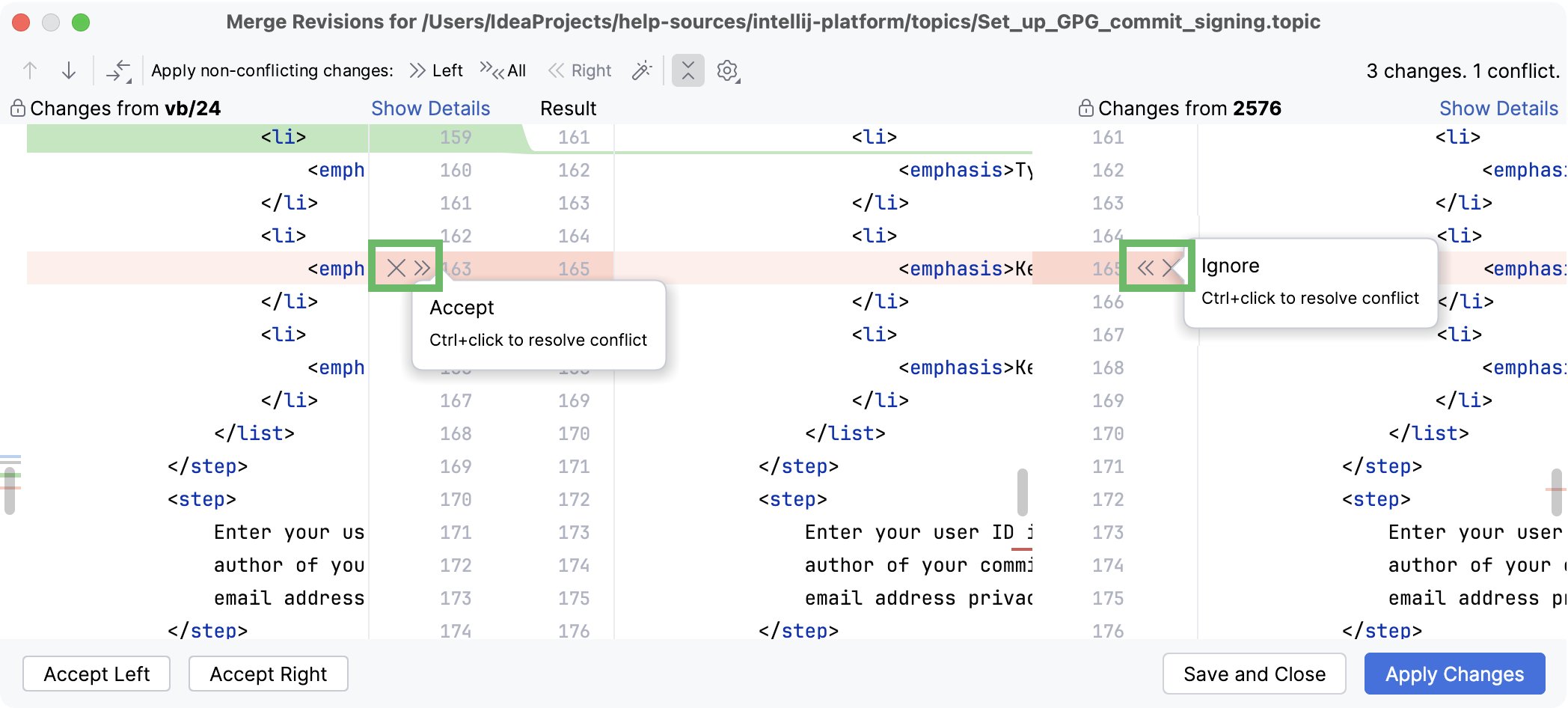
Task: Apply non-conflicting changes from Left
Action: [436, 70]
